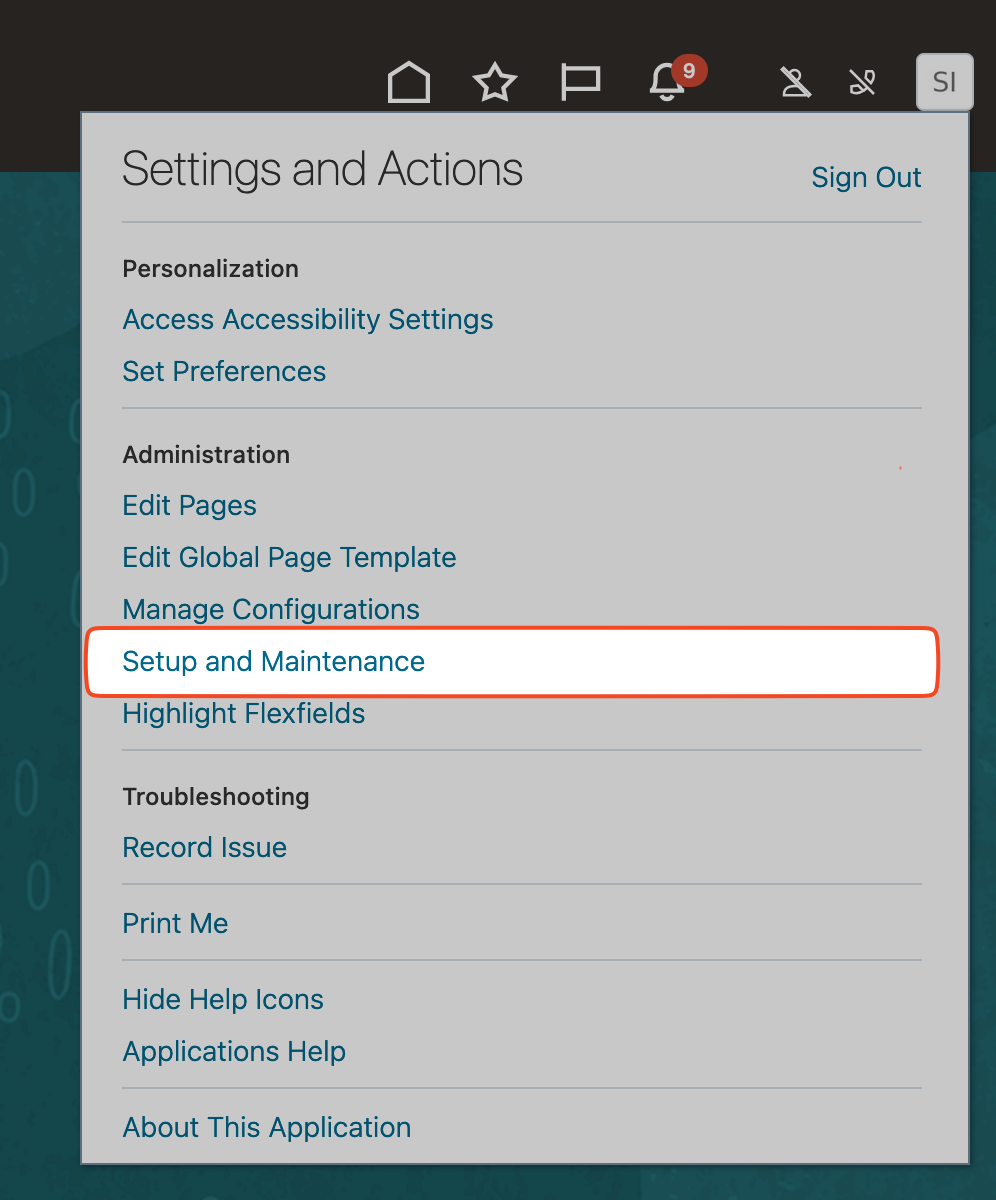Choose Highlight Flexfields option

(243, 714)
